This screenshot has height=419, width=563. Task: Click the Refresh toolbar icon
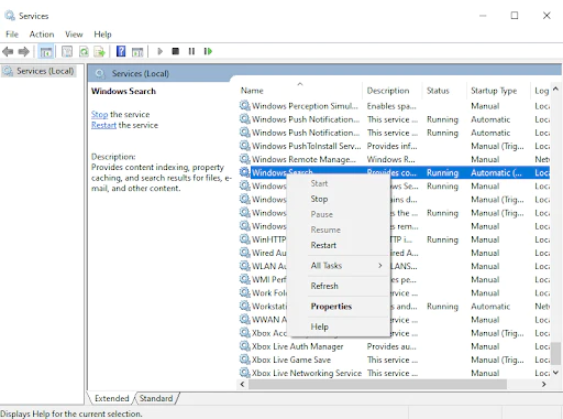[x=84, y=52]
